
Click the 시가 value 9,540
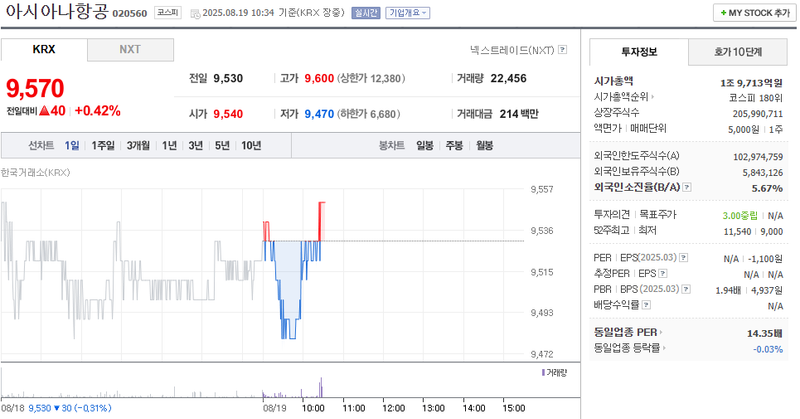[x=228, y=114]
